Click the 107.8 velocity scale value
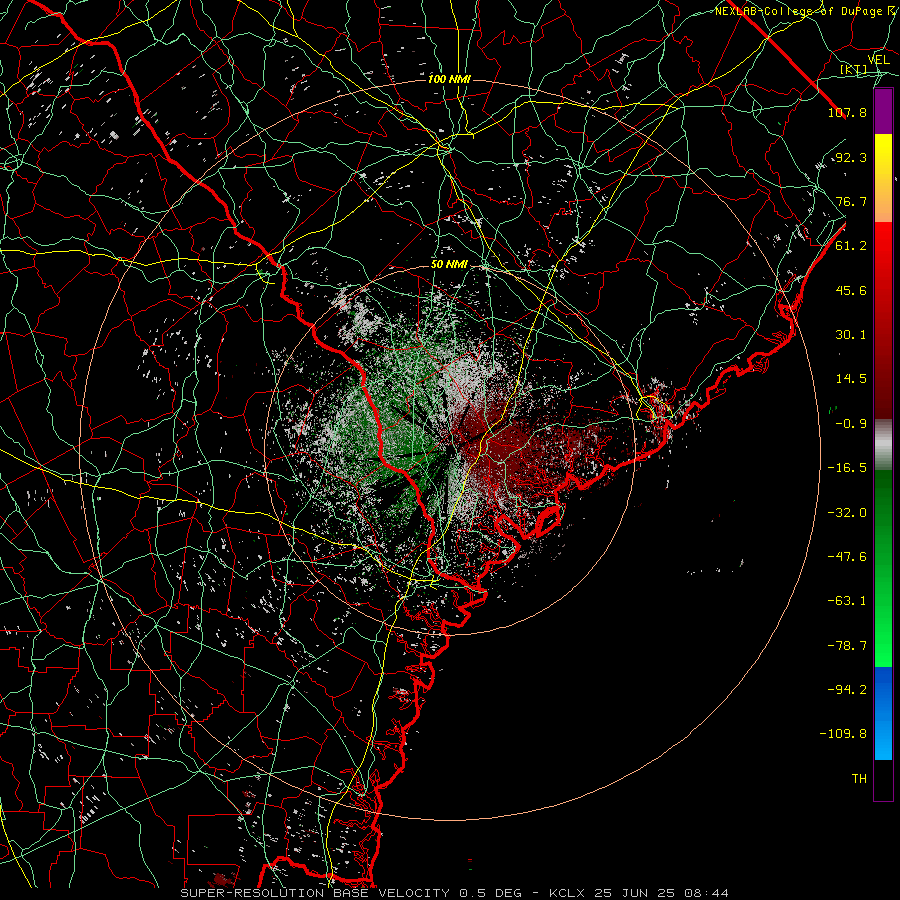Image resolution: width=900 pixels, height=900 pixels. click(x=847, y=112)
